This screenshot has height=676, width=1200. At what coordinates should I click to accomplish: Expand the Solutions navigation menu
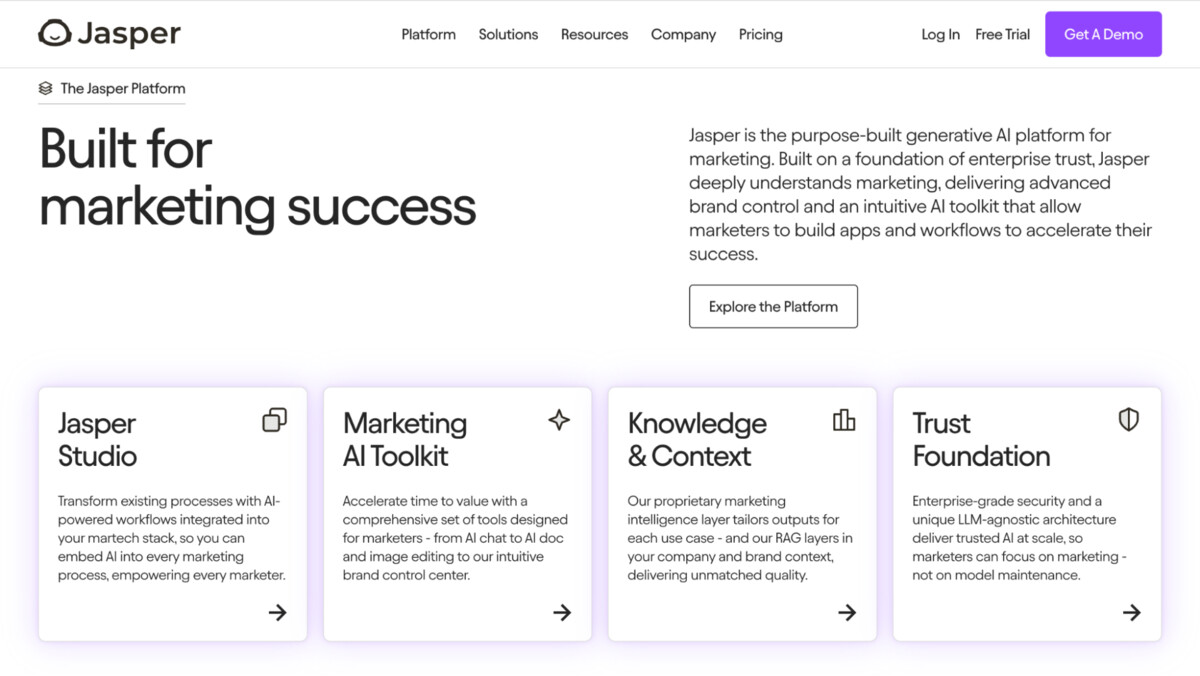(508, 34)
